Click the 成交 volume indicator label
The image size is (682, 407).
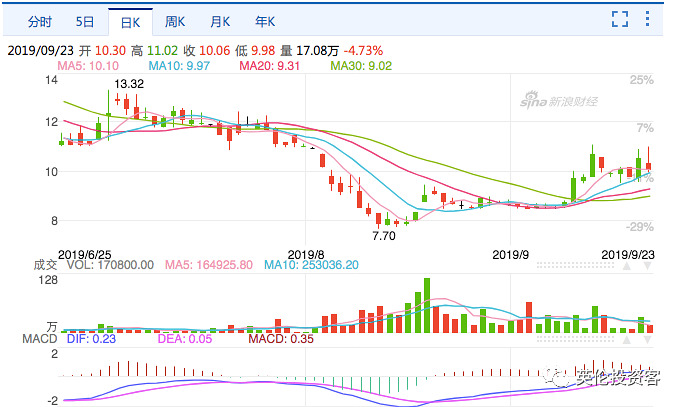tap(17, 265)
